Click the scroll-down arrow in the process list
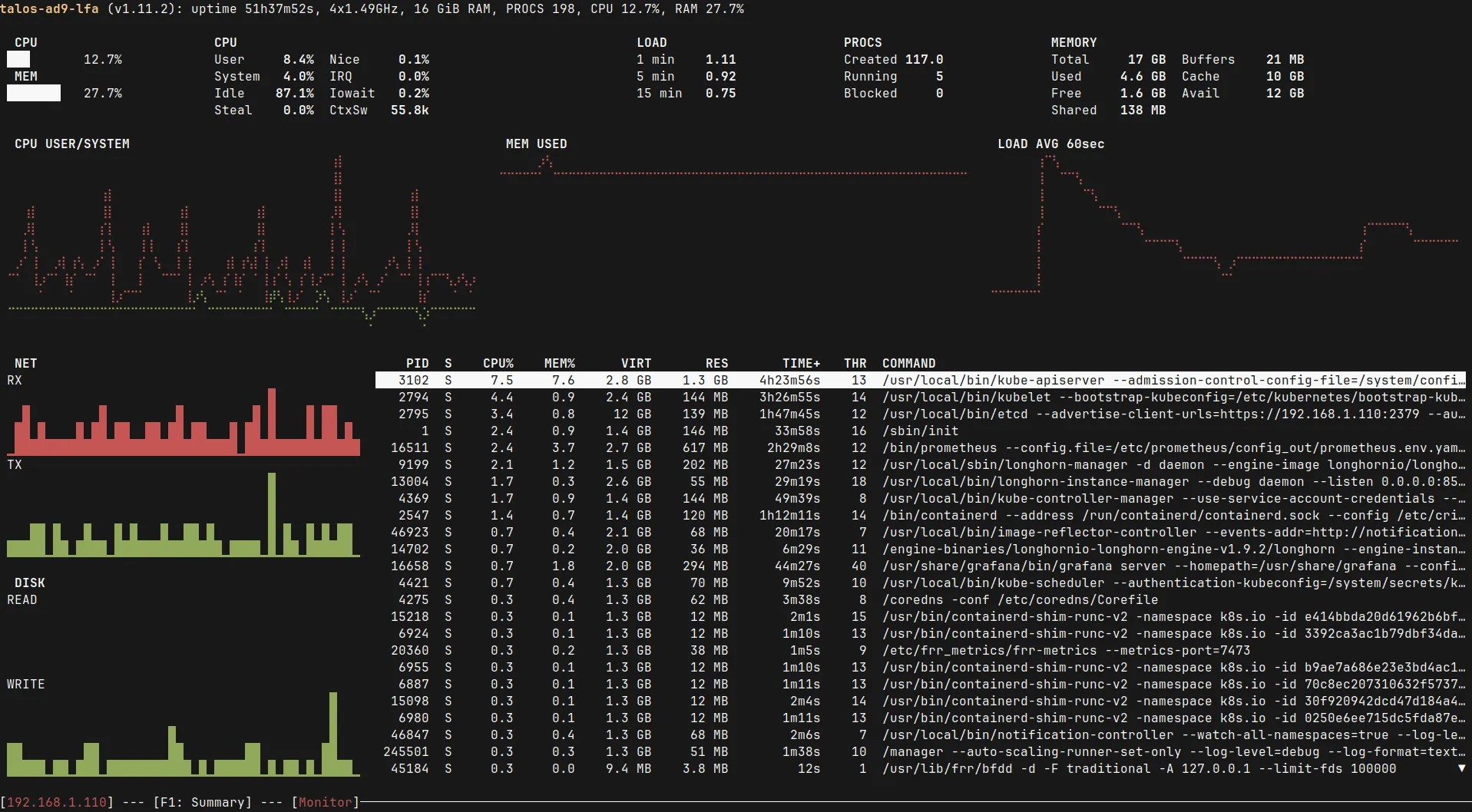Viewport: 1472px width, 812px height. [x=1460, y=768]
